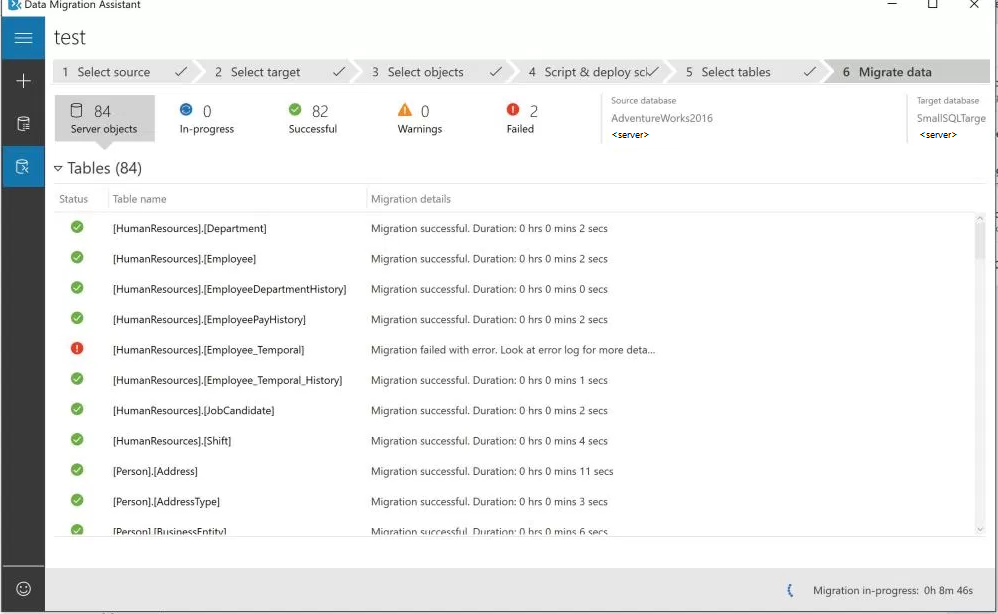Viewport: 998px width, 614px height.
Task: Click the green status icon for EmployeePayHistory row
Action: click(77, 318)
